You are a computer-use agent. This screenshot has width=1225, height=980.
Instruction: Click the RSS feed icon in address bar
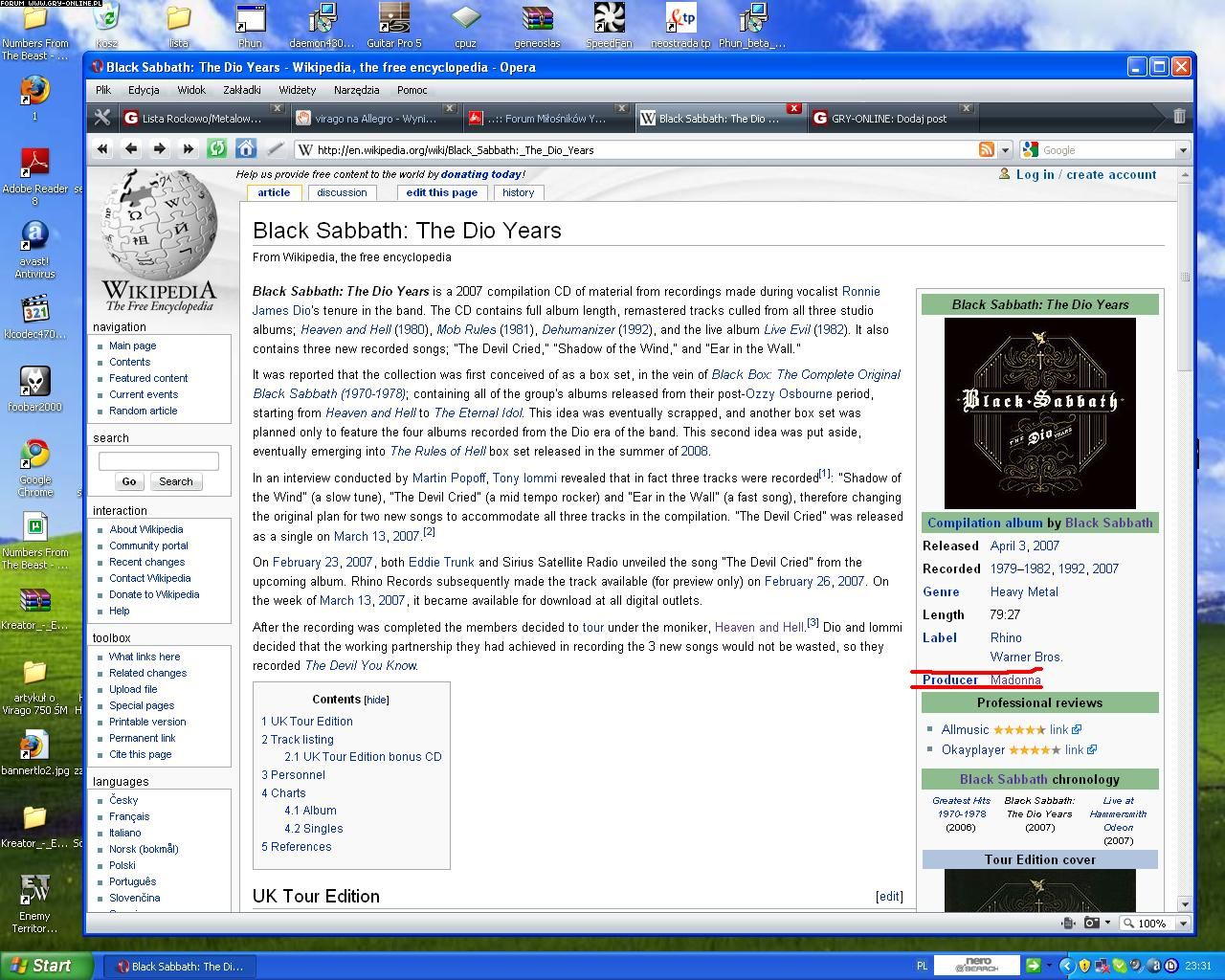986,150
